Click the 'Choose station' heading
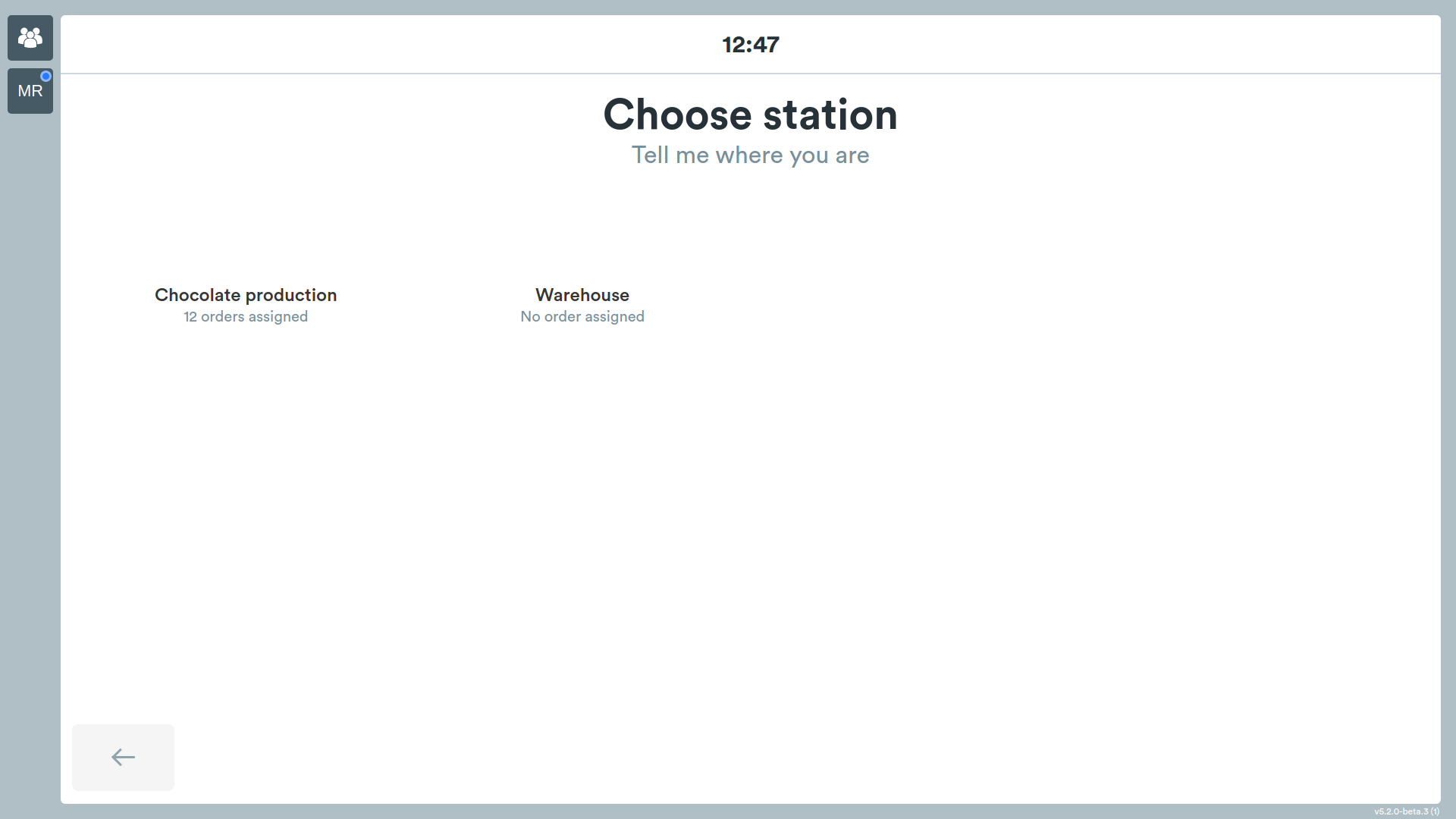This screenshot has width=1456, height=819. pyautogui.click(x=751, y=115)
